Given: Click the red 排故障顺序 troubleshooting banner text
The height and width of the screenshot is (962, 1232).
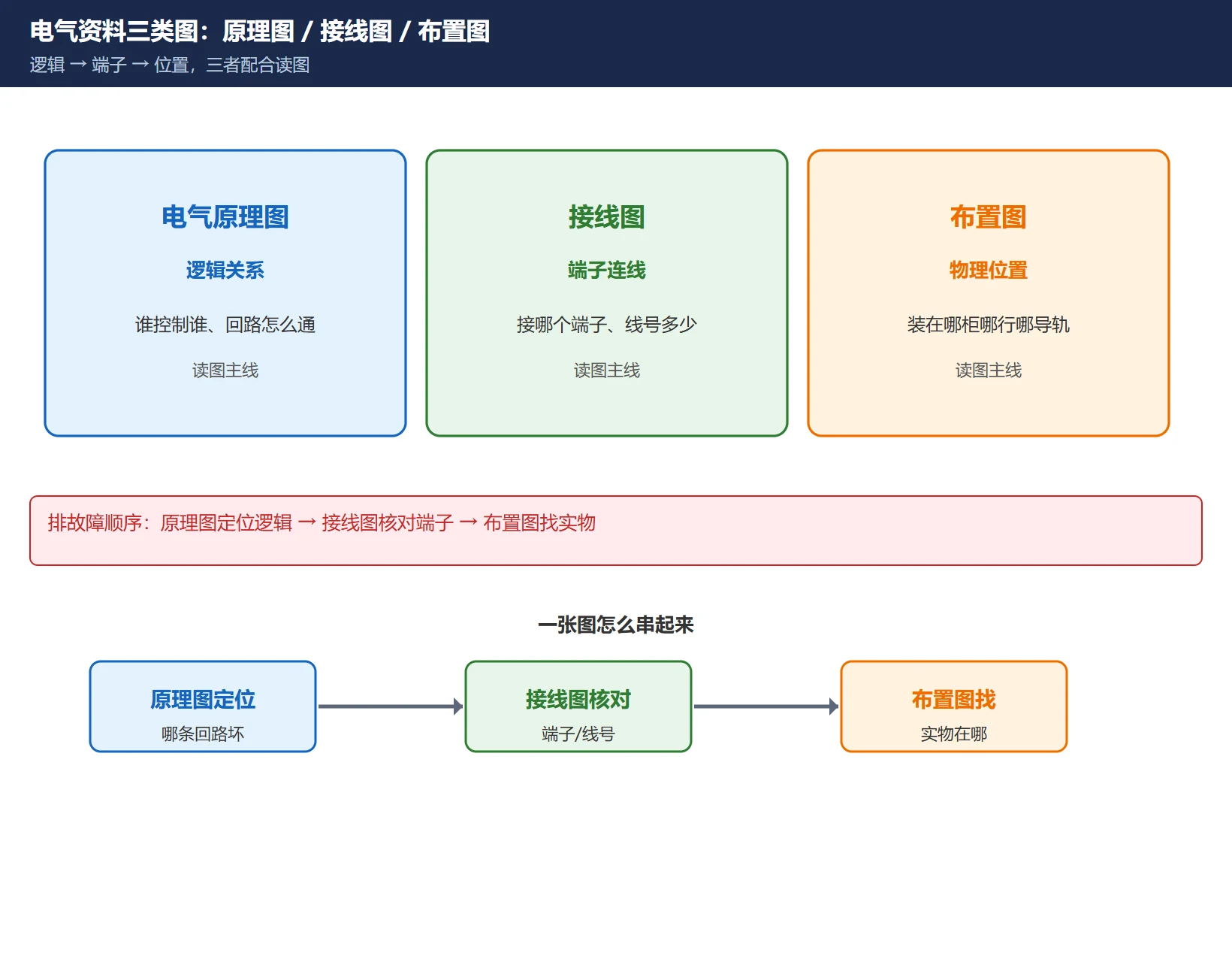Looking at the screenshot, I should [322, 523].
